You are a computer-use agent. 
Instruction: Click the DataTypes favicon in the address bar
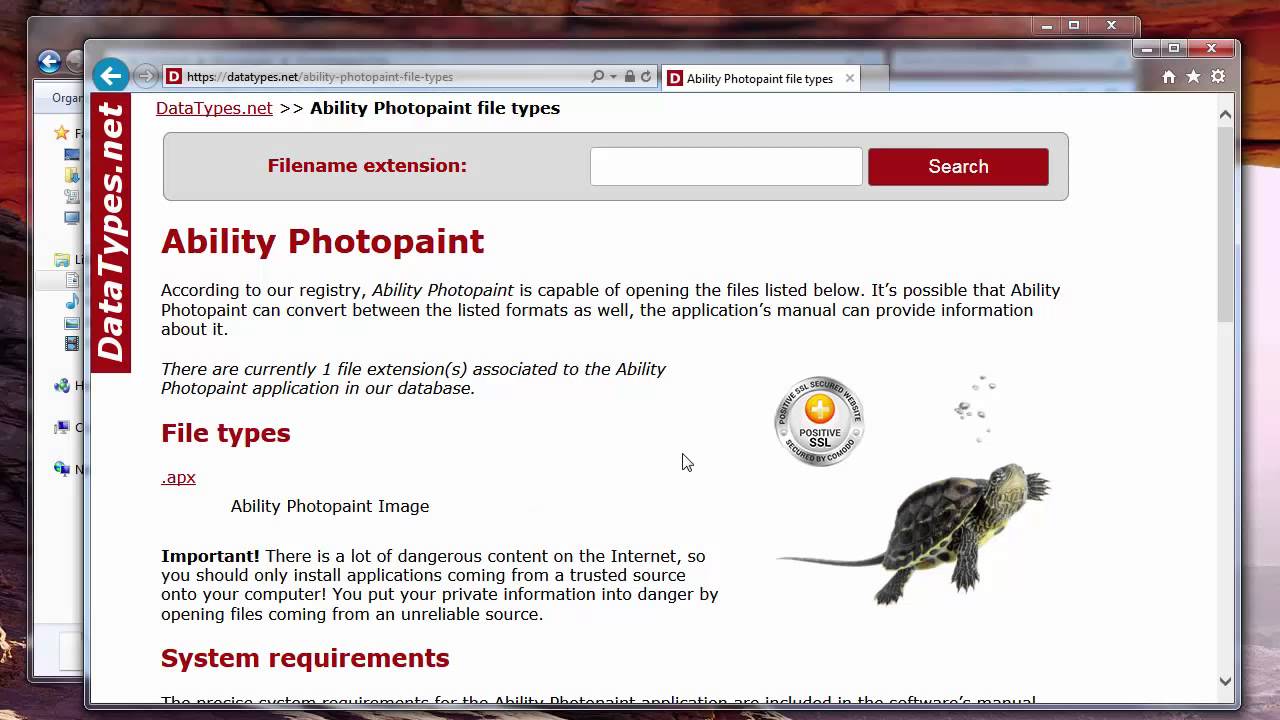(174, 76)
